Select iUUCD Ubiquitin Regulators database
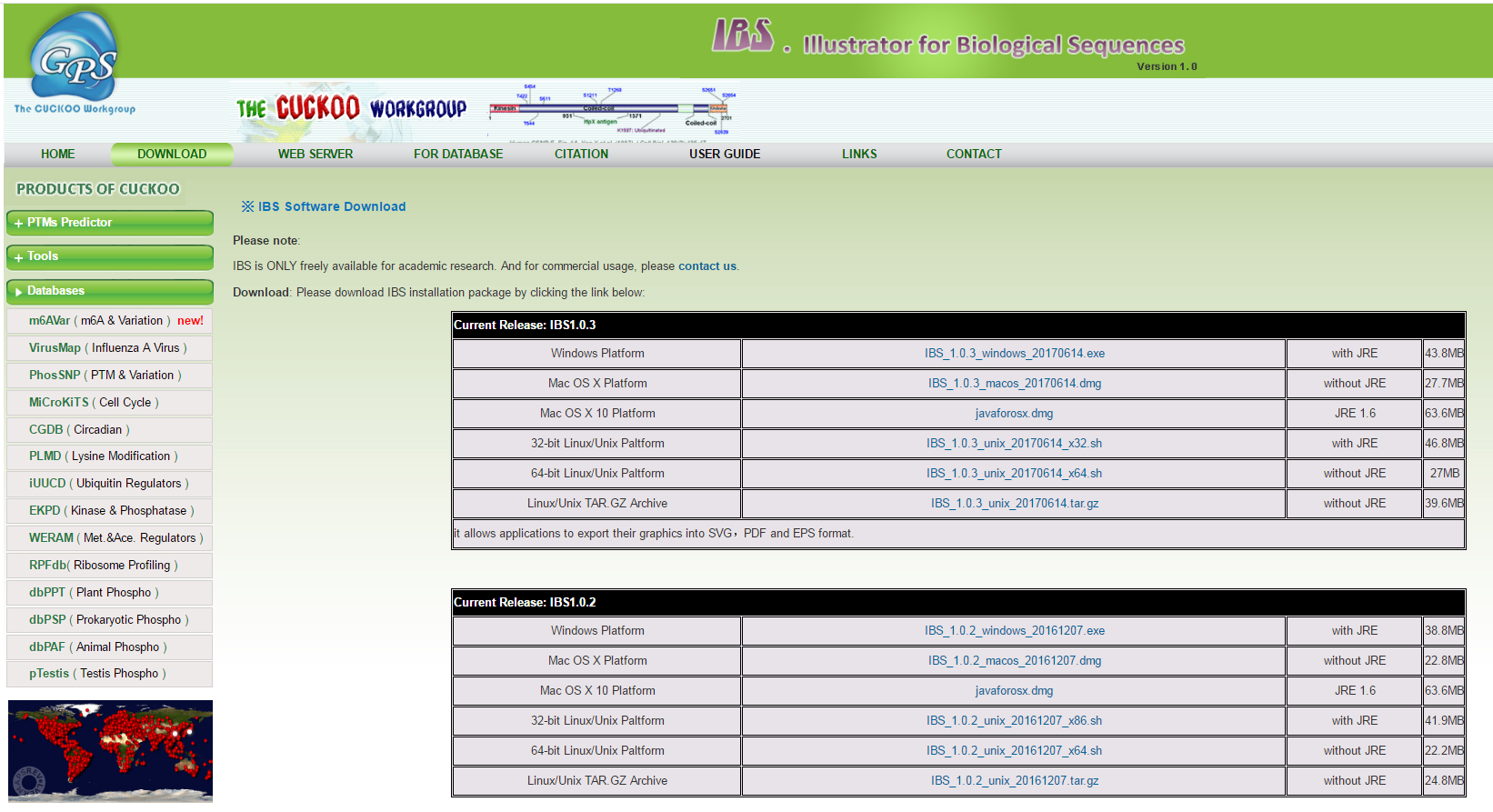The width and height of the screenshot is (1493, 812). coord(47,484)
